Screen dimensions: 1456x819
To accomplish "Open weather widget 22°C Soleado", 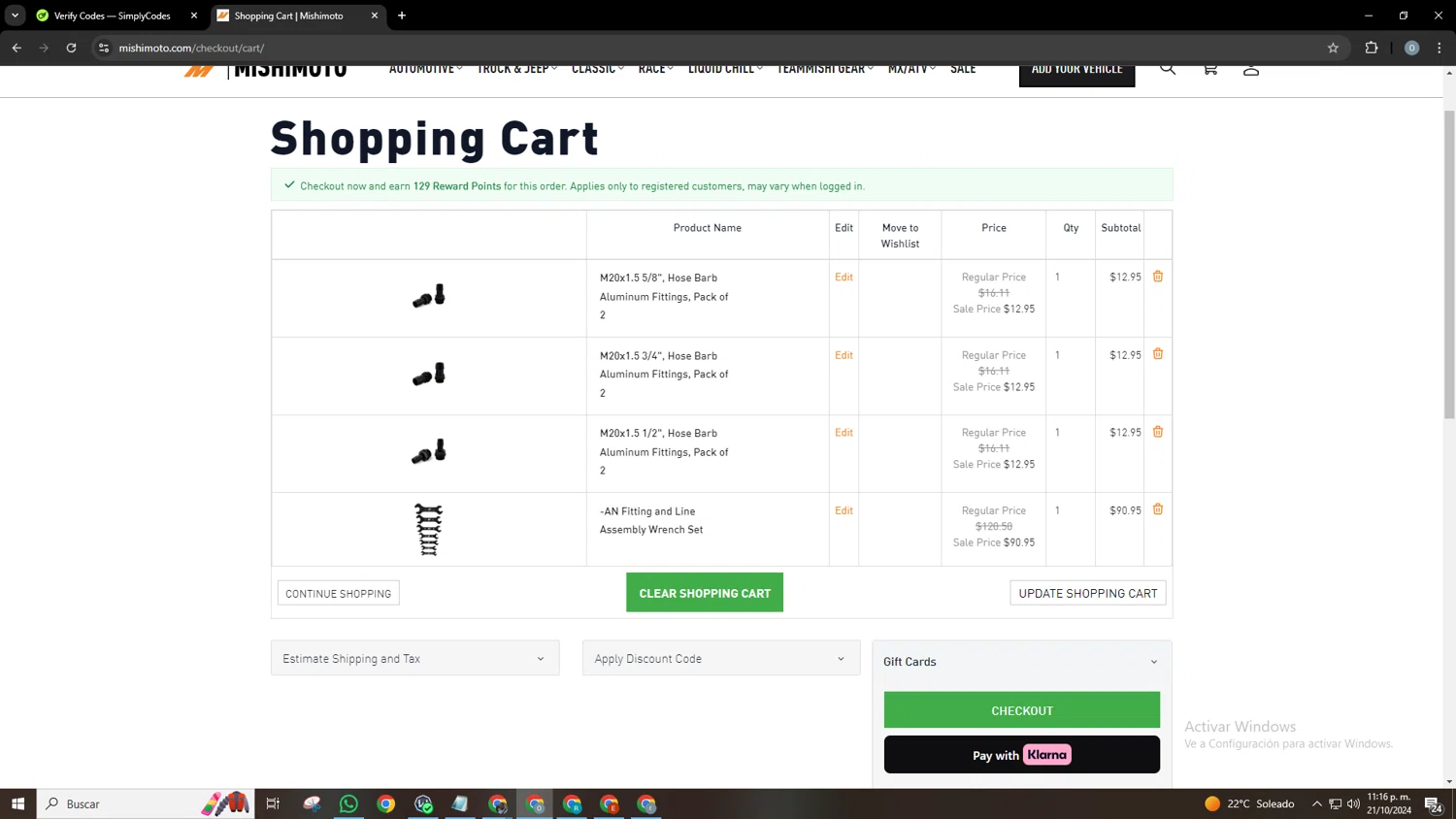I will pos(1248,803).
